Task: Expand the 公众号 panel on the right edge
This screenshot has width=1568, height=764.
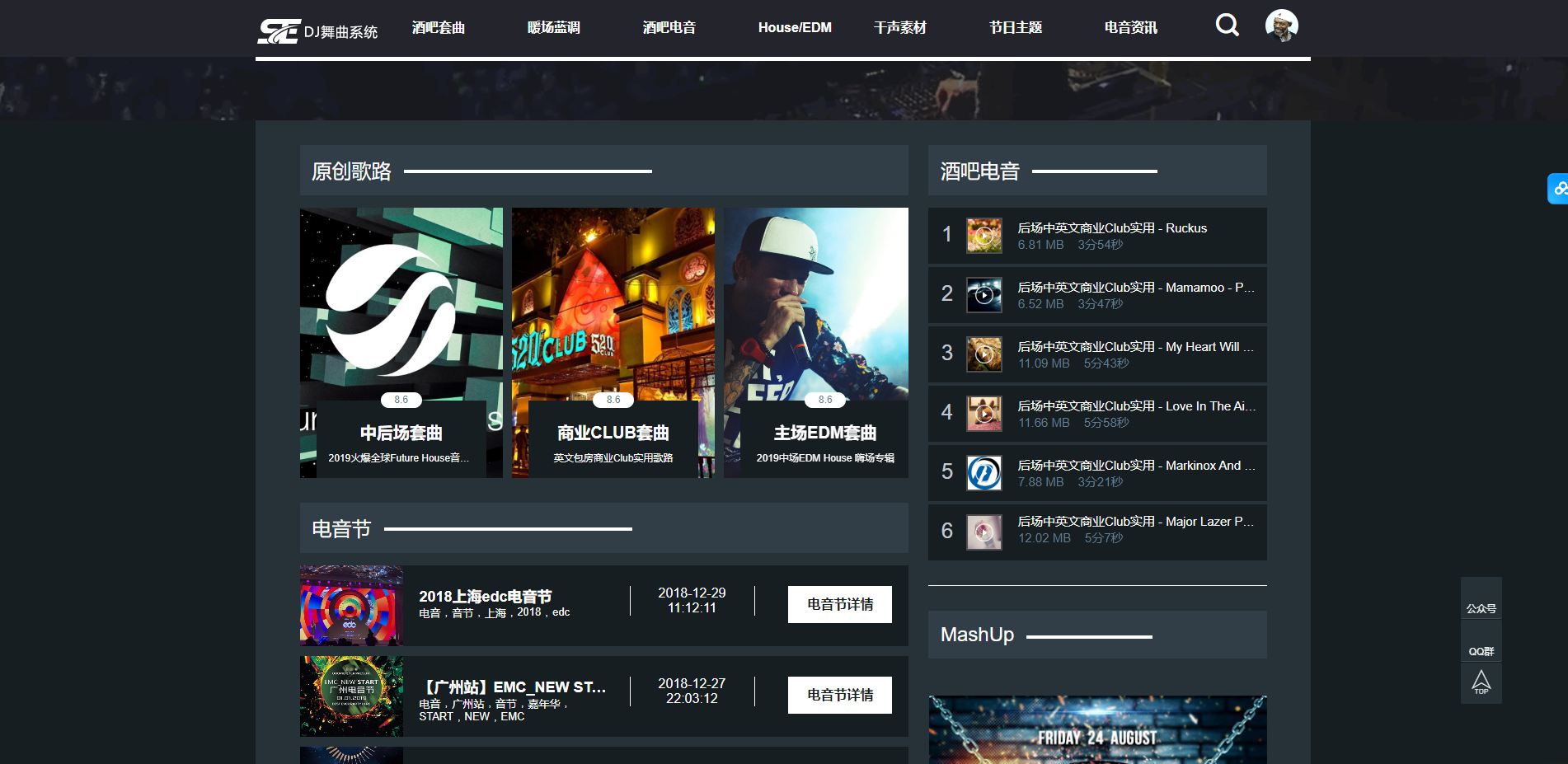Action: pos(1481,607)
